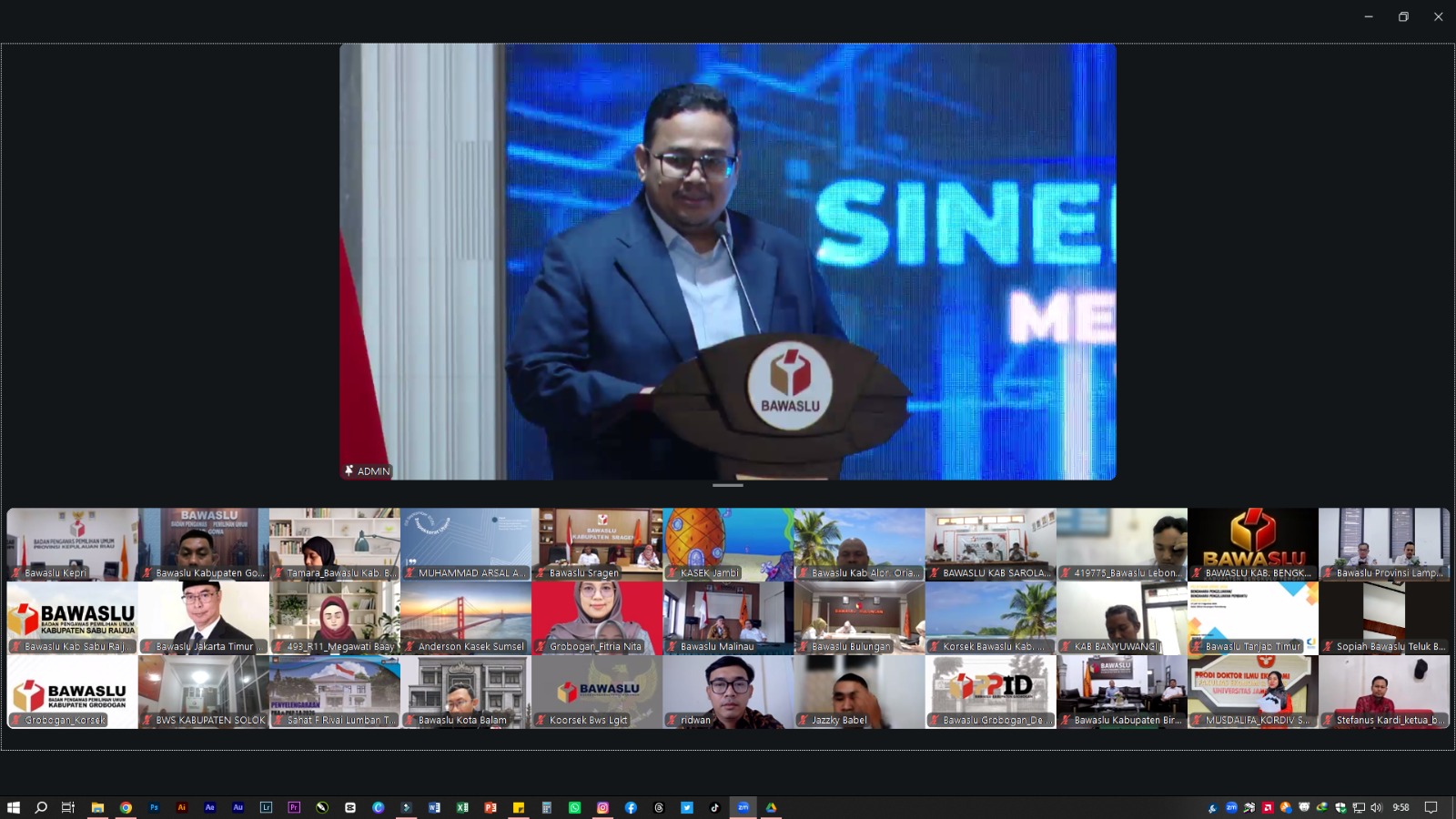Open Microsoft Word from the taskbar

(434, 807)
